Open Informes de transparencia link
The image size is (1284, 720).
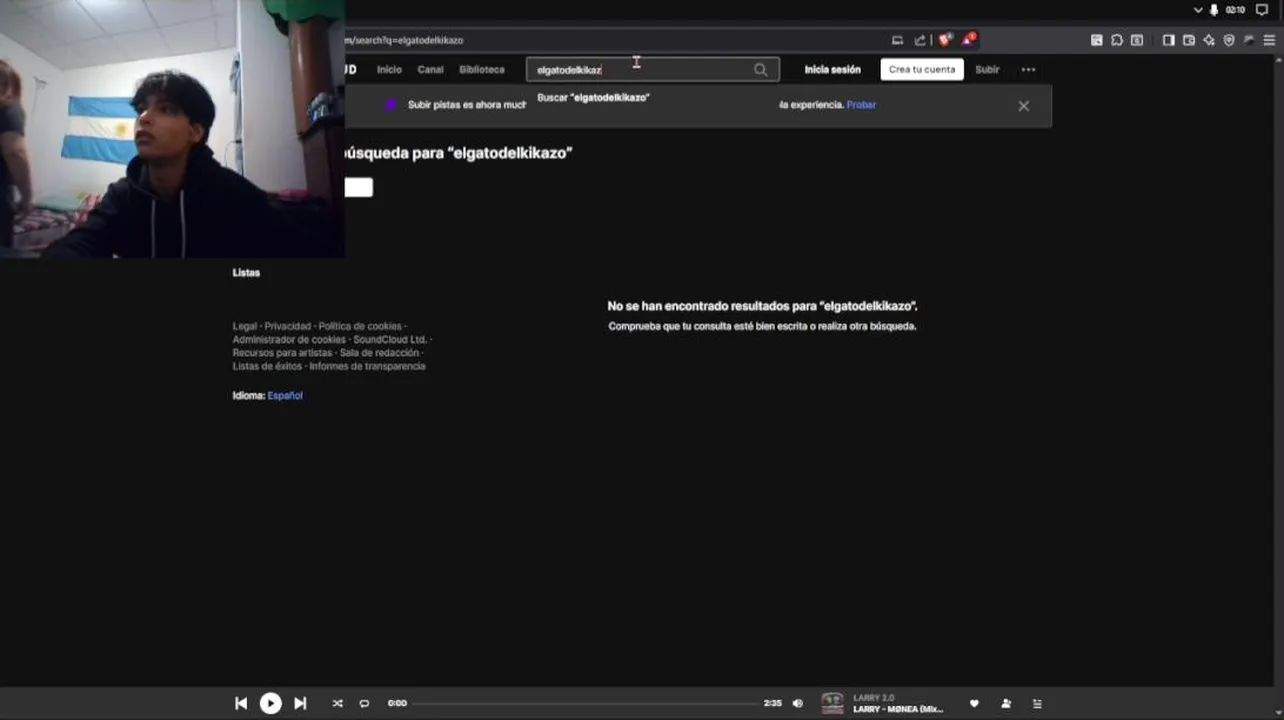coord(367,366)
